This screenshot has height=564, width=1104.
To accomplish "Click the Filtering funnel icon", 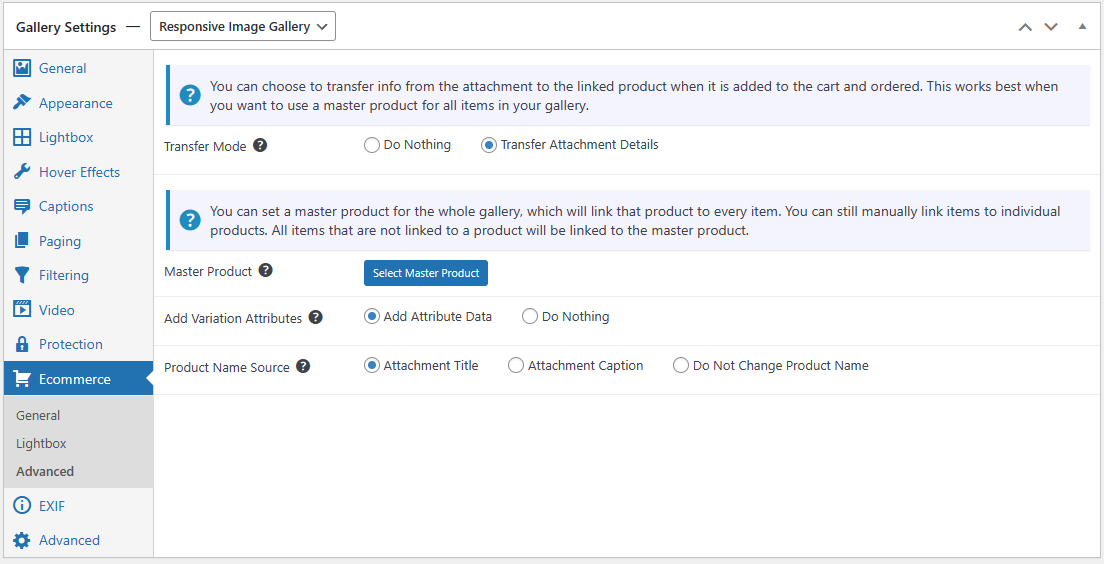I will point(22,275).
